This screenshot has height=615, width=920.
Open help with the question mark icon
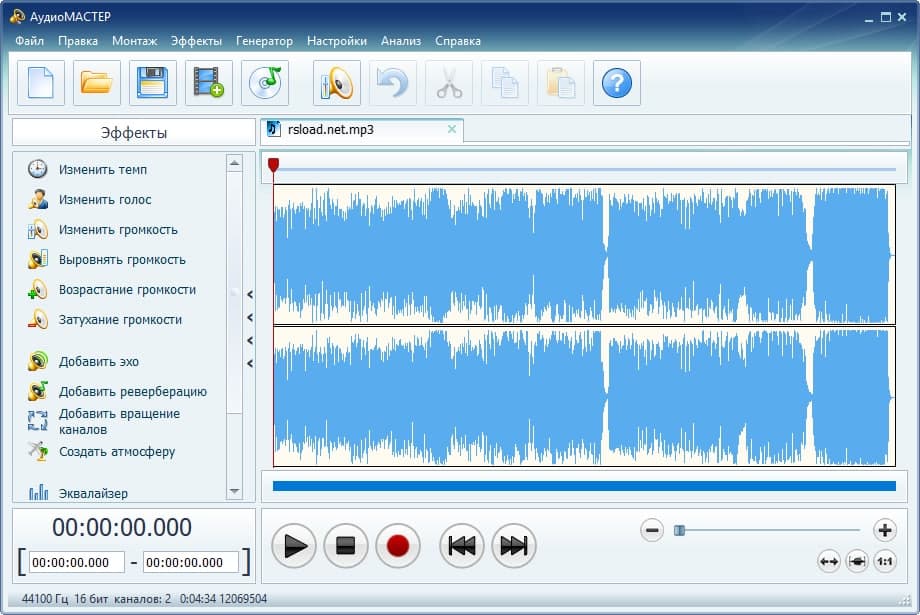[x=617, y=83]
